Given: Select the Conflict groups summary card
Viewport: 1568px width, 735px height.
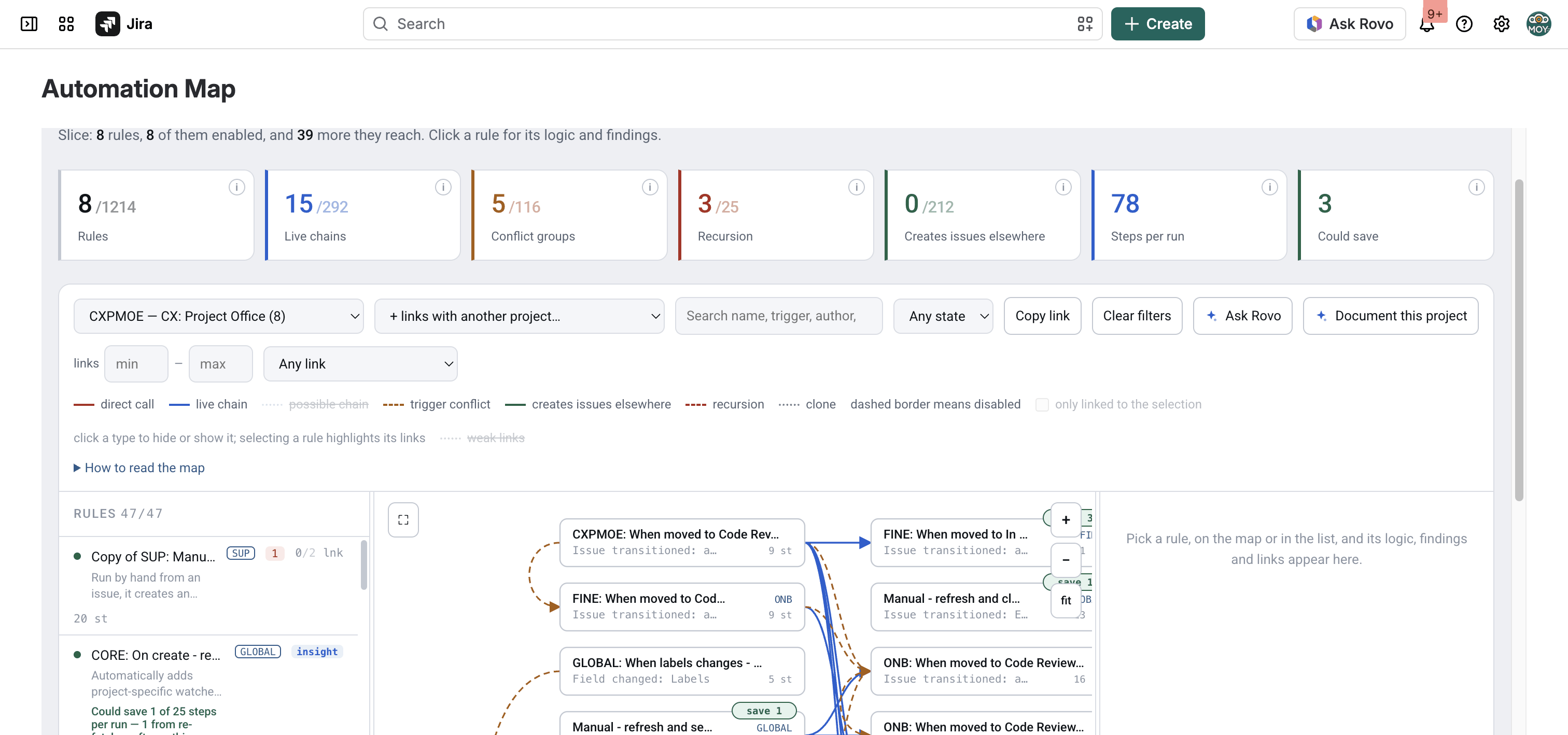Looking at the screenshot, I should 570,215.
